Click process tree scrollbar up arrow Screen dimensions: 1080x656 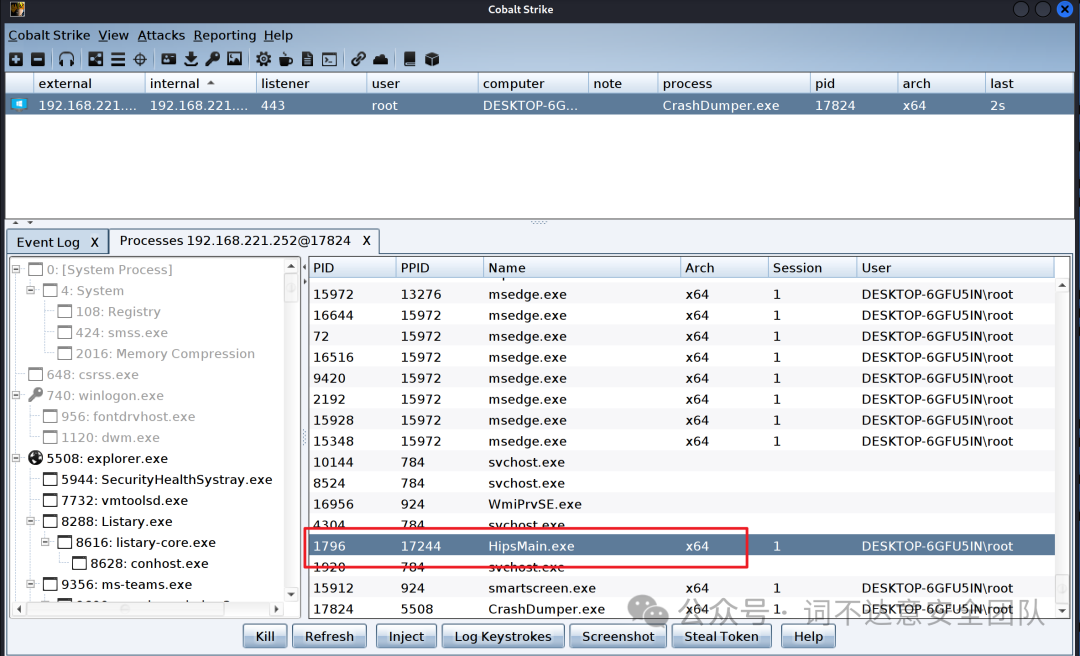pyautogui.click(x=291, y=266)
